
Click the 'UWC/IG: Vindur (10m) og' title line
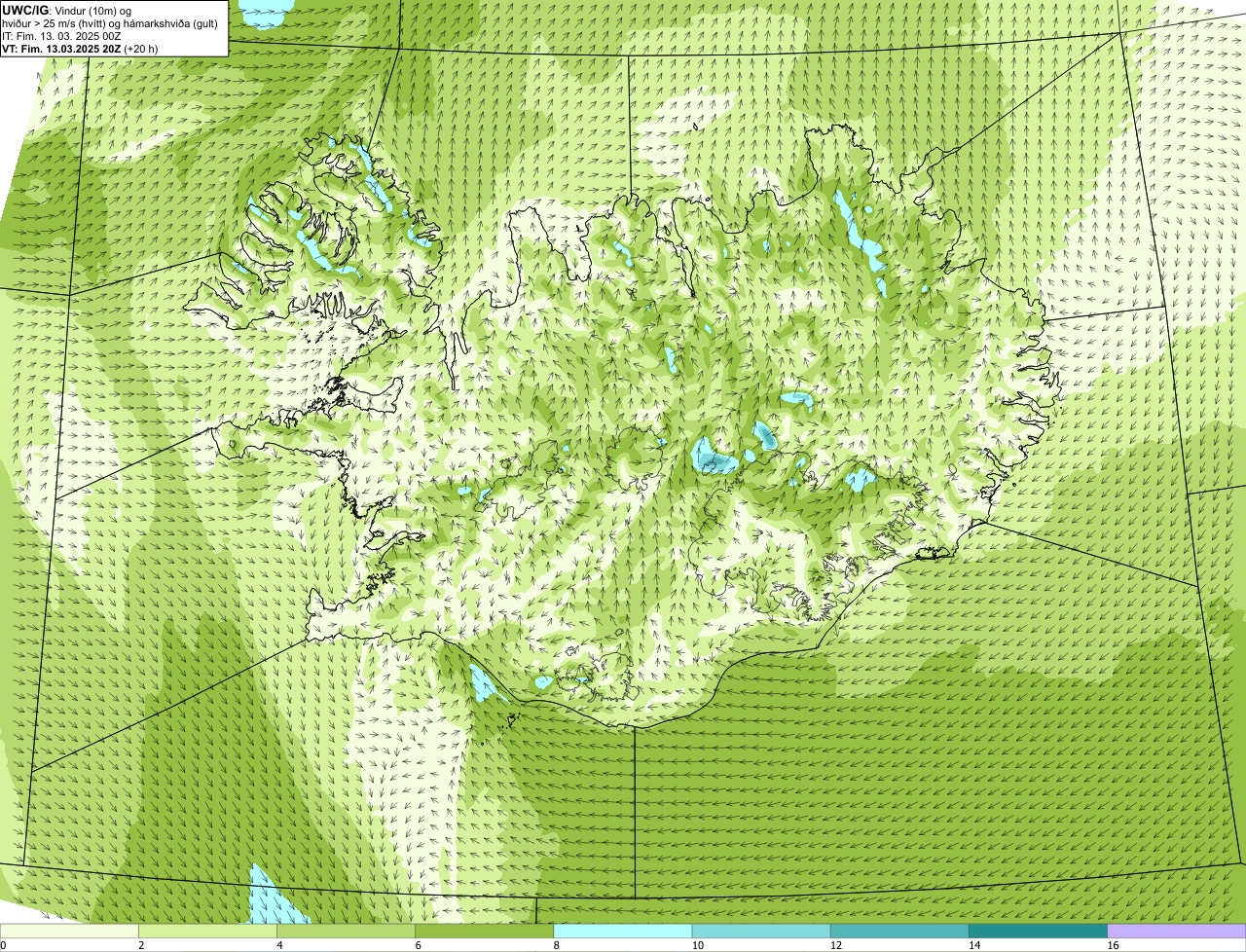67,11
